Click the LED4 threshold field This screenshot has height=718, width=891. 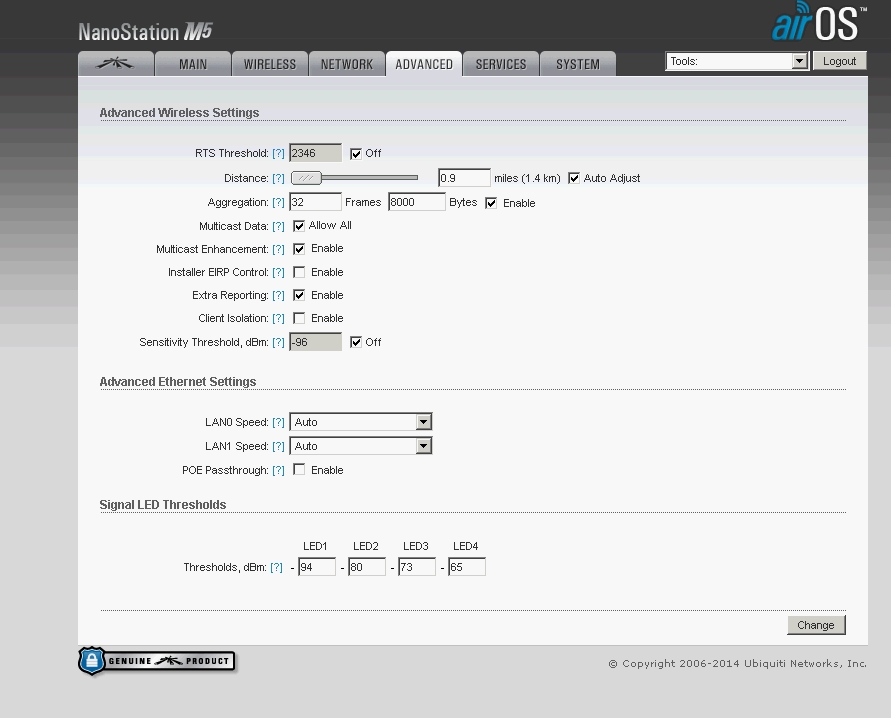[467, 567]
